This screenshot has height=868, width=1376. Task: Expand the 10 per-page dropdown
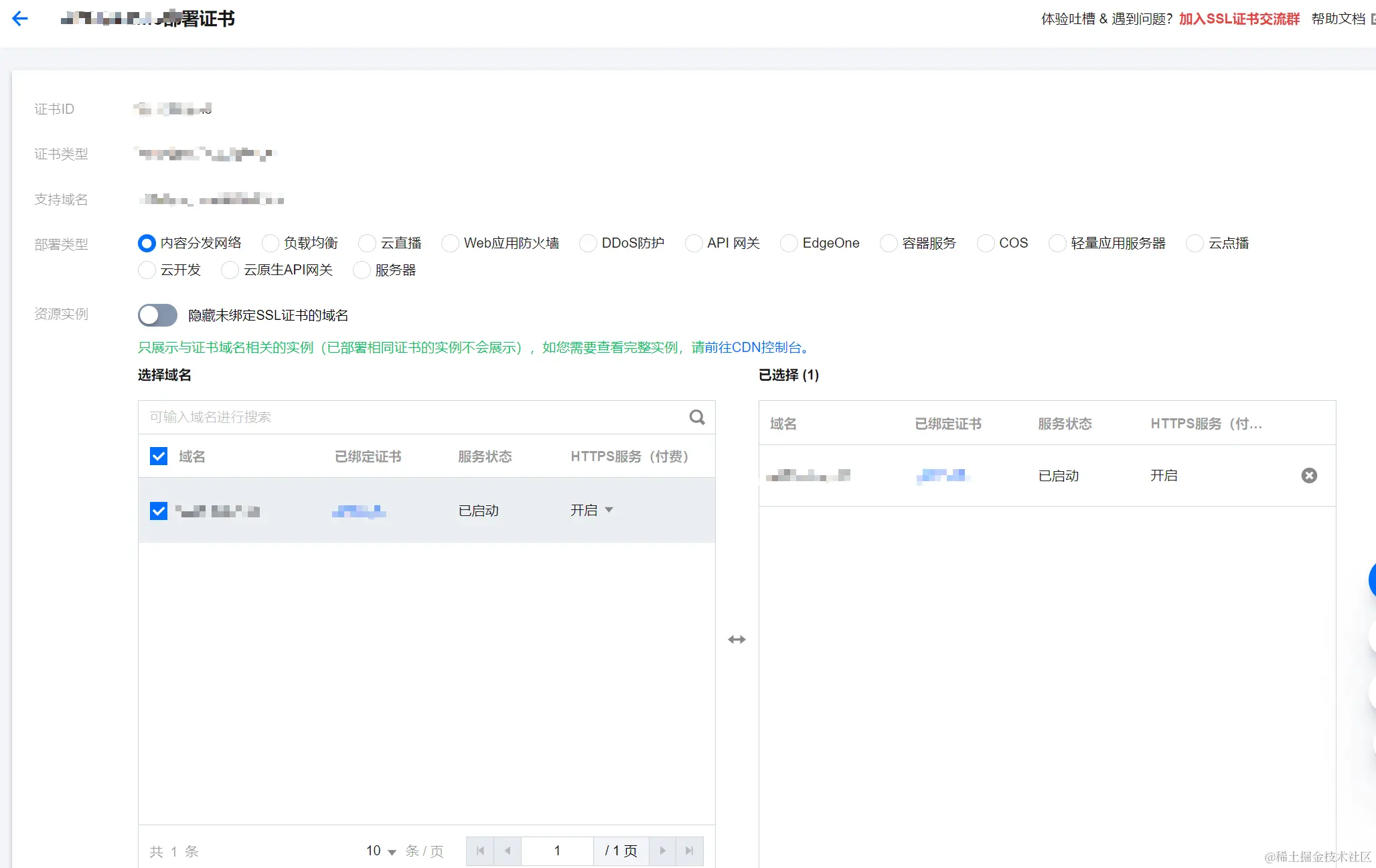click(x=381, y=851)
